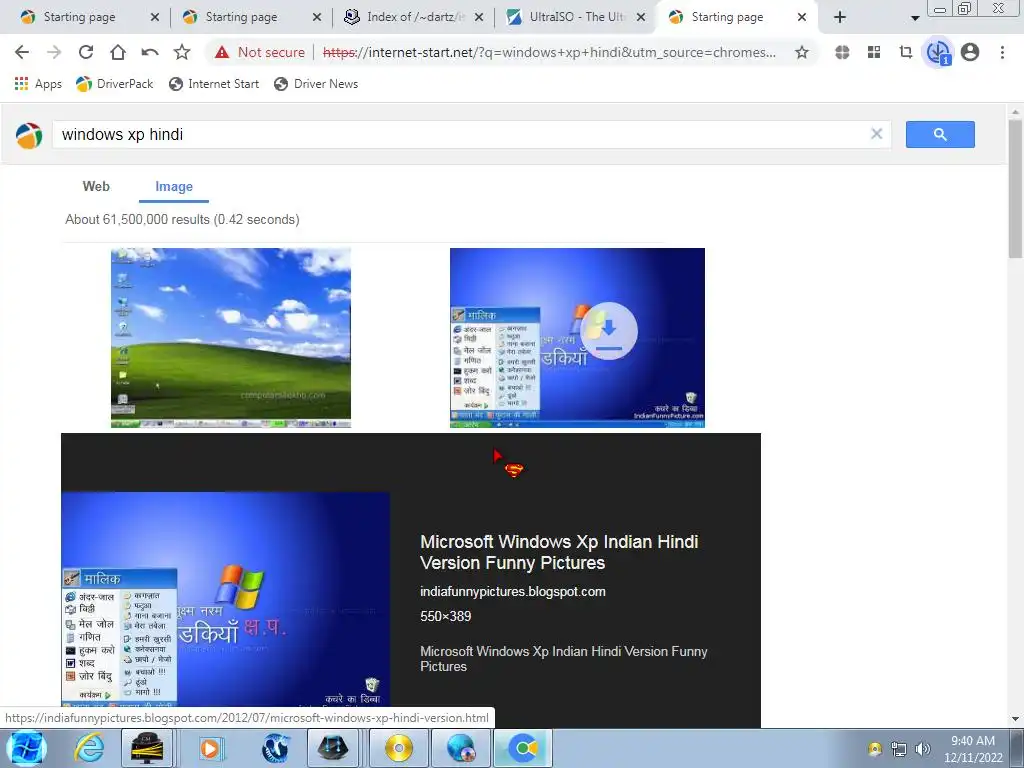This screenshot has height=768, width=1024.
Task: Open the tab search dropdown arrow
Action: 915,18
